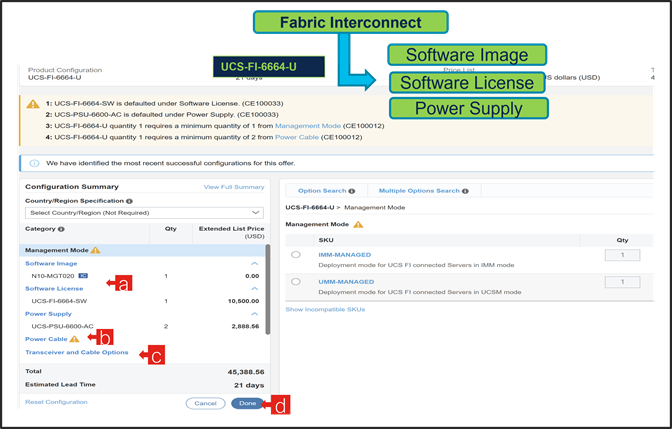
Task: Open the Software License category
Action: point(54,288)
